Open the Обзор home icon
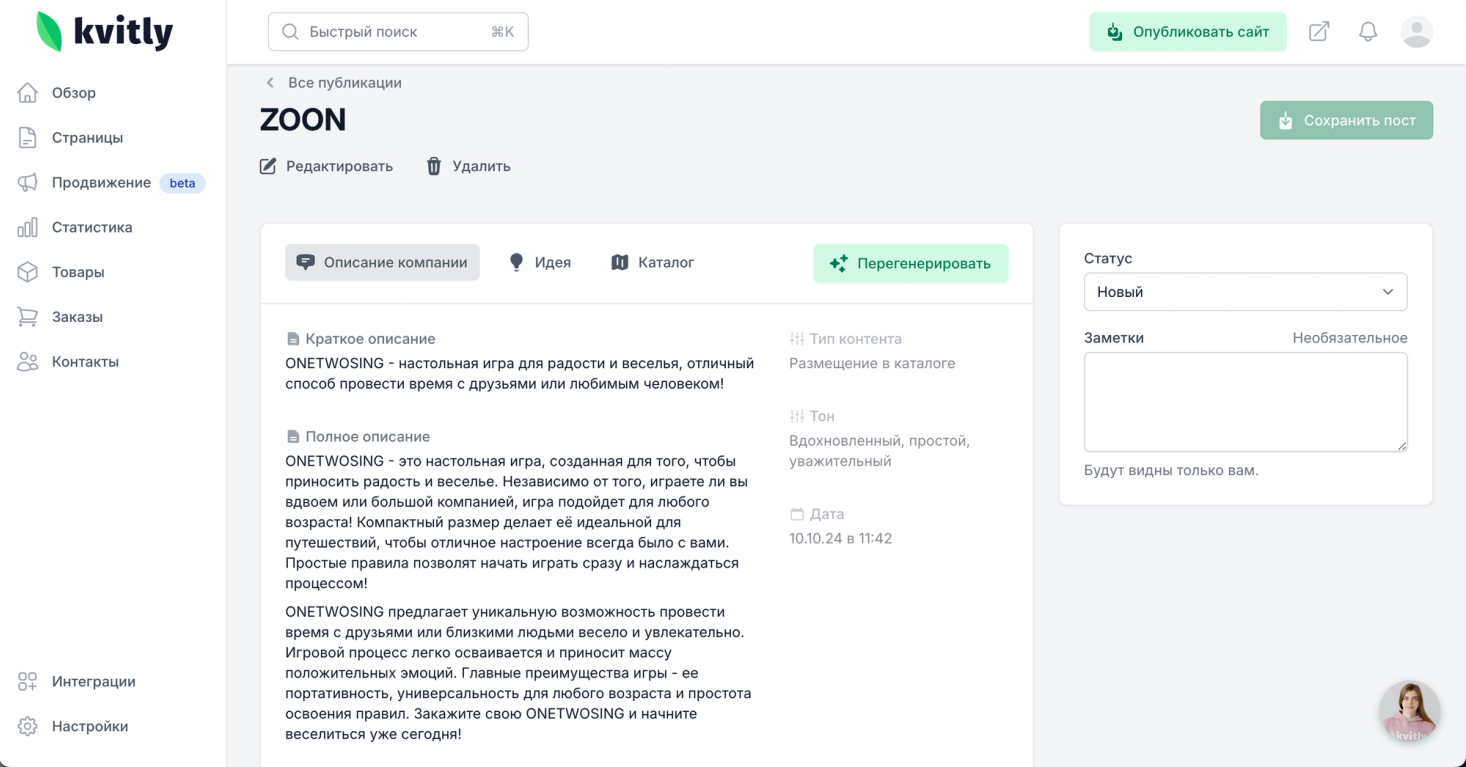 tap(28, 93)
